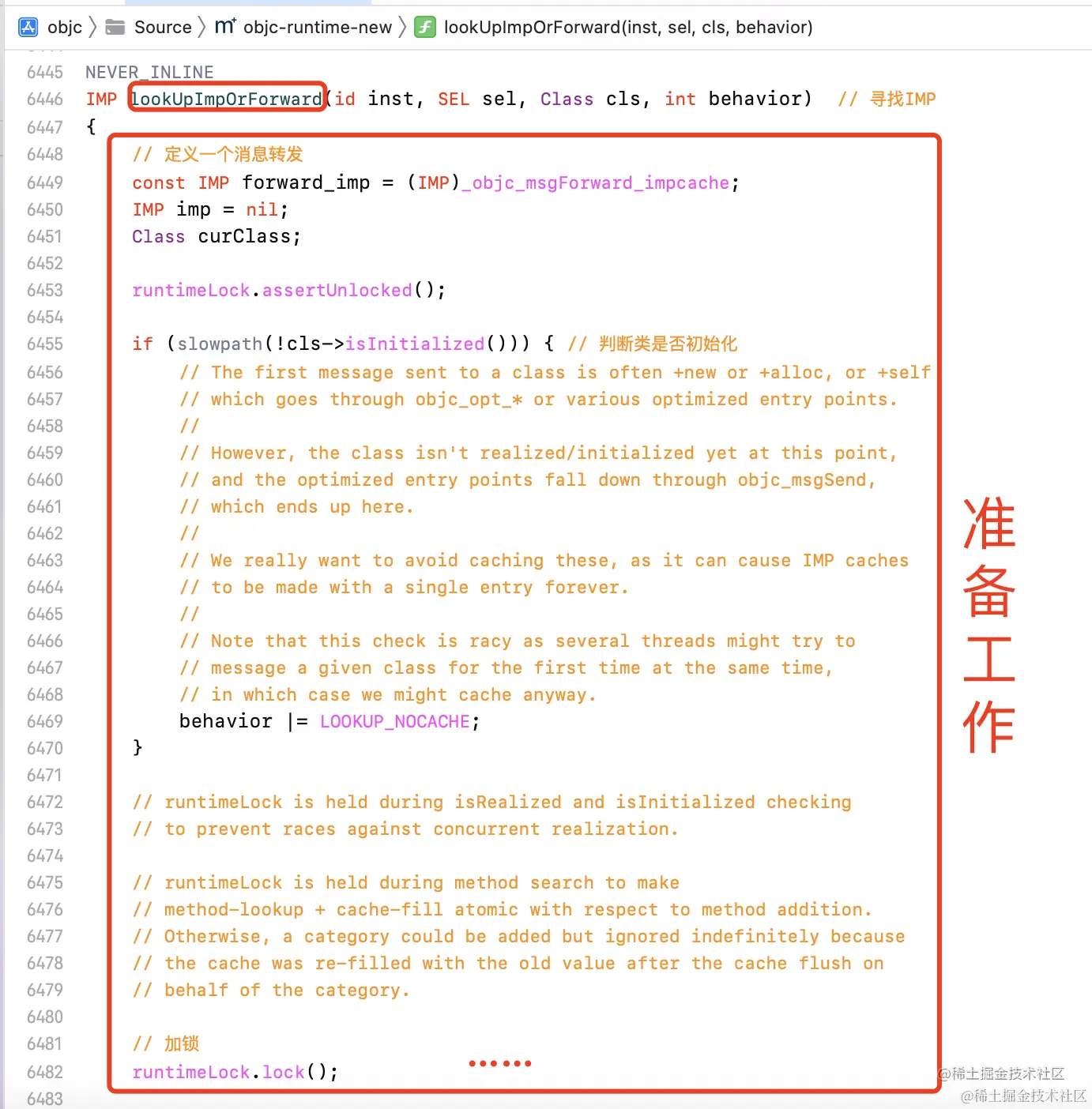Click the 'int' keyword before behavior
This screenshot has width=1092, height=1109.
[680, 99]
